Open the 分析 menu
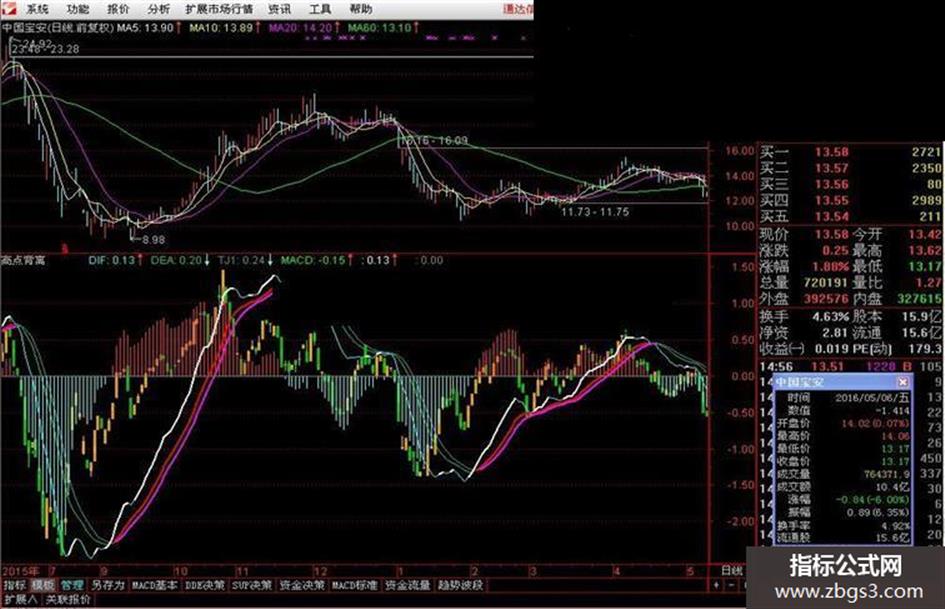Screen dimensions: 945x609 159,9
